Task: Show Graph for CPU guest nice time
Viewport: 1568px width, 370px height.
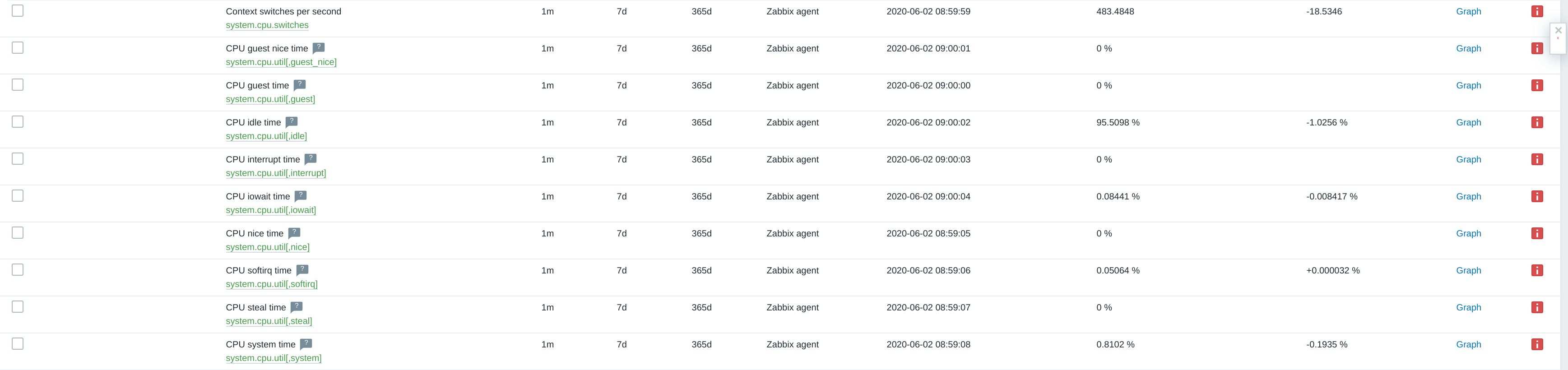Action: pyautogui.click(x=1468, y=49)
